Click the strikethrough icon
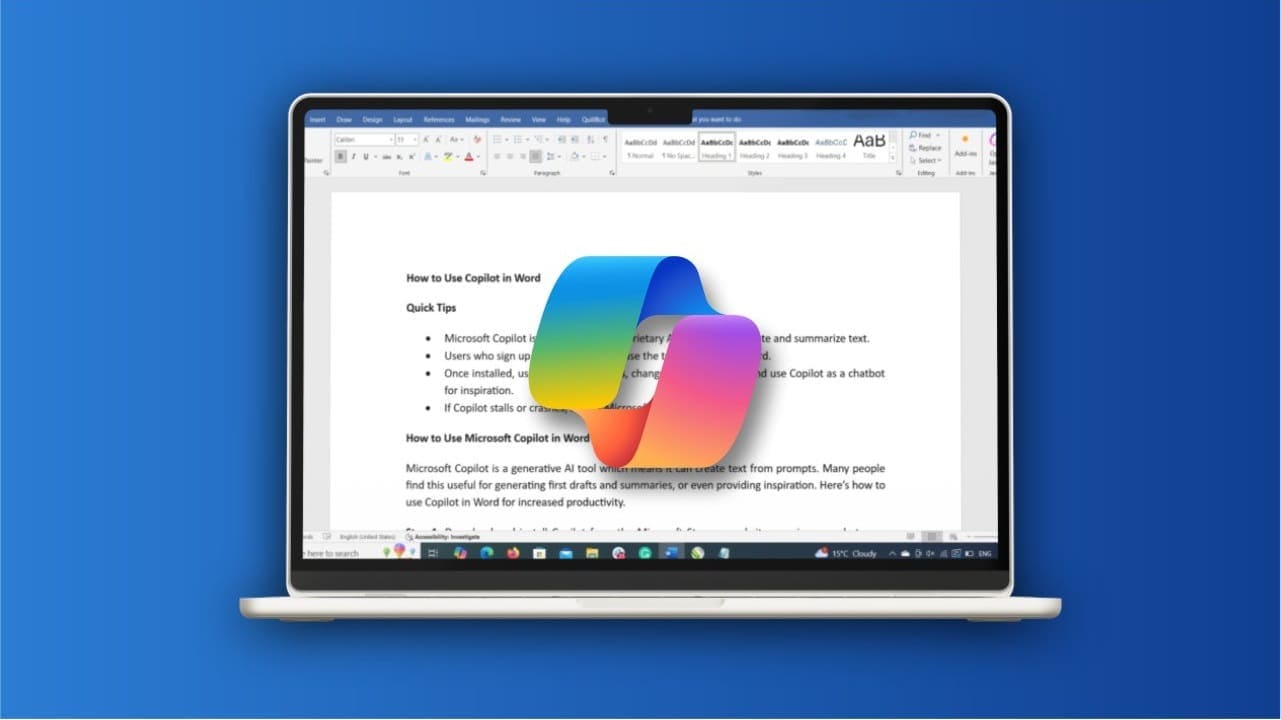The image size is (1281, 720). click(x=386, y=157)
